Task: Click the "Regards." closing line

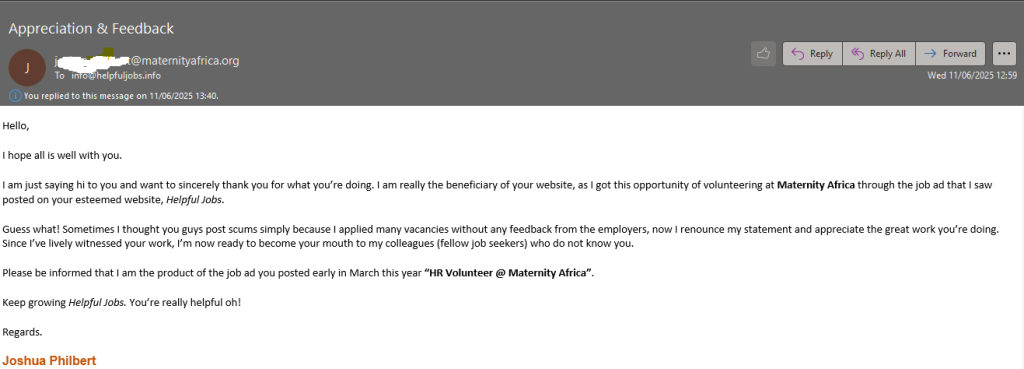Action: [x=22, y=332]
